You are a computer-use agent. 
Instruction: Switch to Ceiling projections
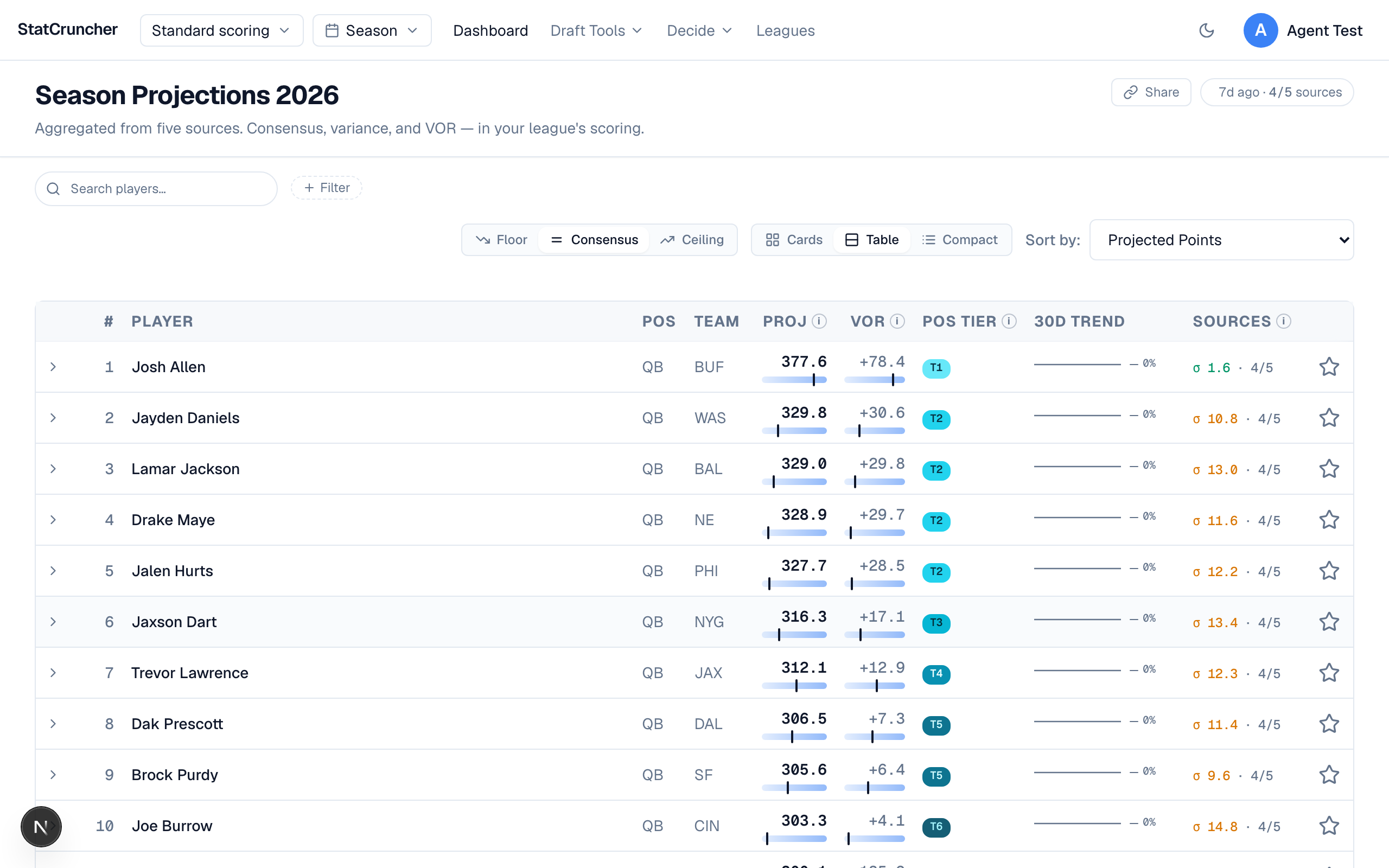point(692,240)
